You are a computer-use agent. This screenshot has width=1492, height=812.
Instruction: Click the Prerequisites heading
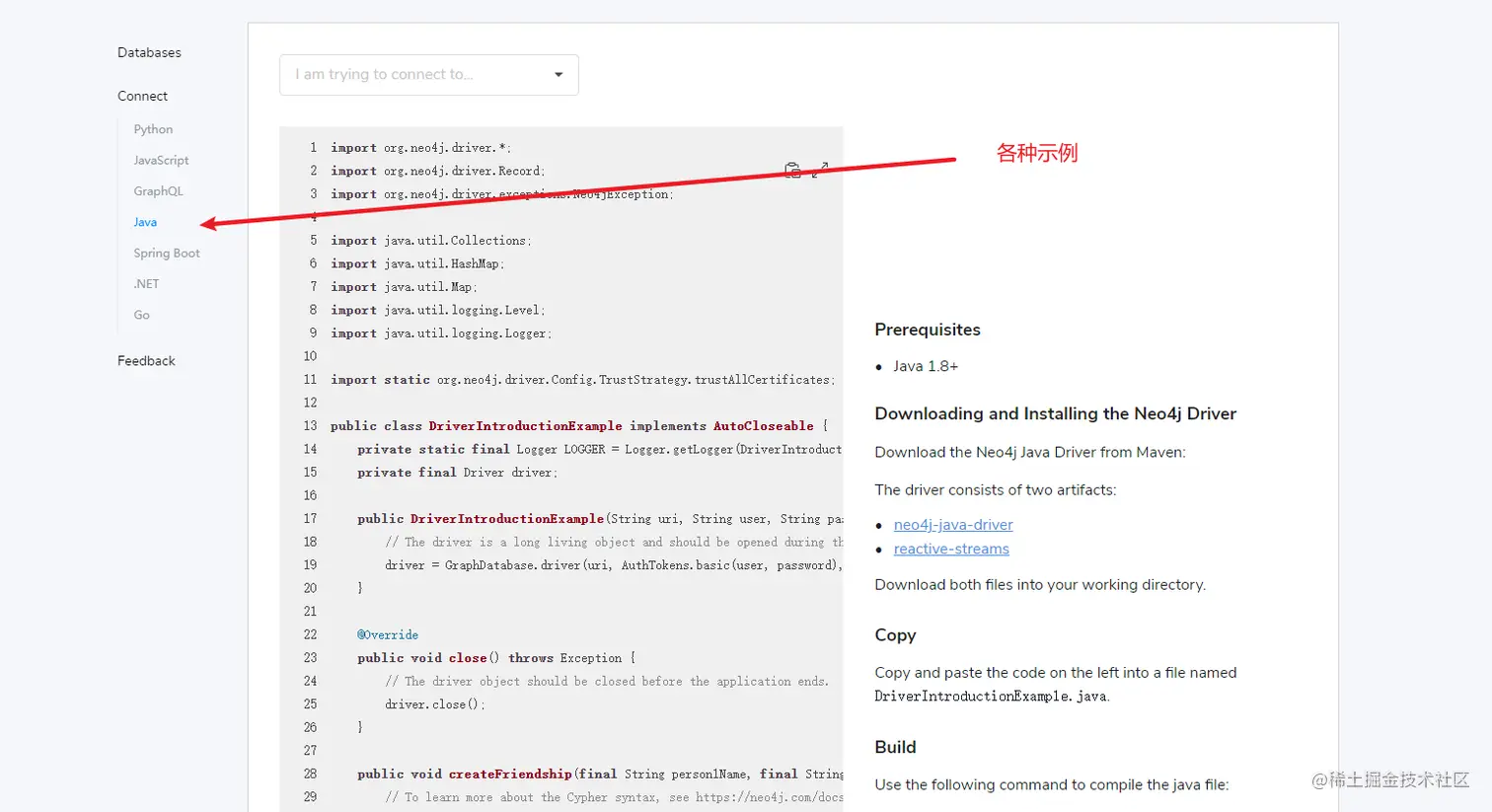pos(928,330)
